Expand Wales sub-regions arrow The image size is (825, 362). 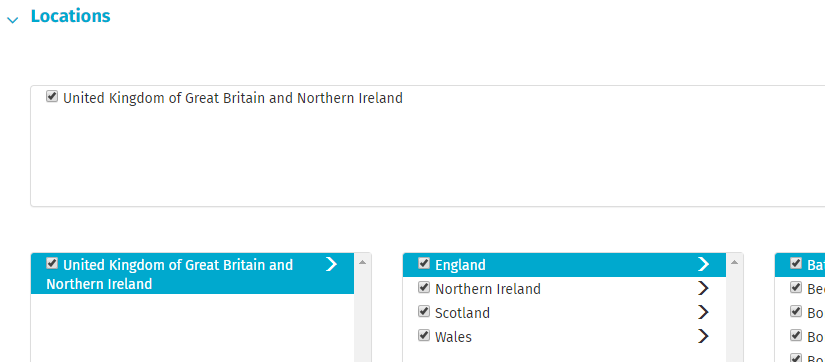[x=703, y=336]
